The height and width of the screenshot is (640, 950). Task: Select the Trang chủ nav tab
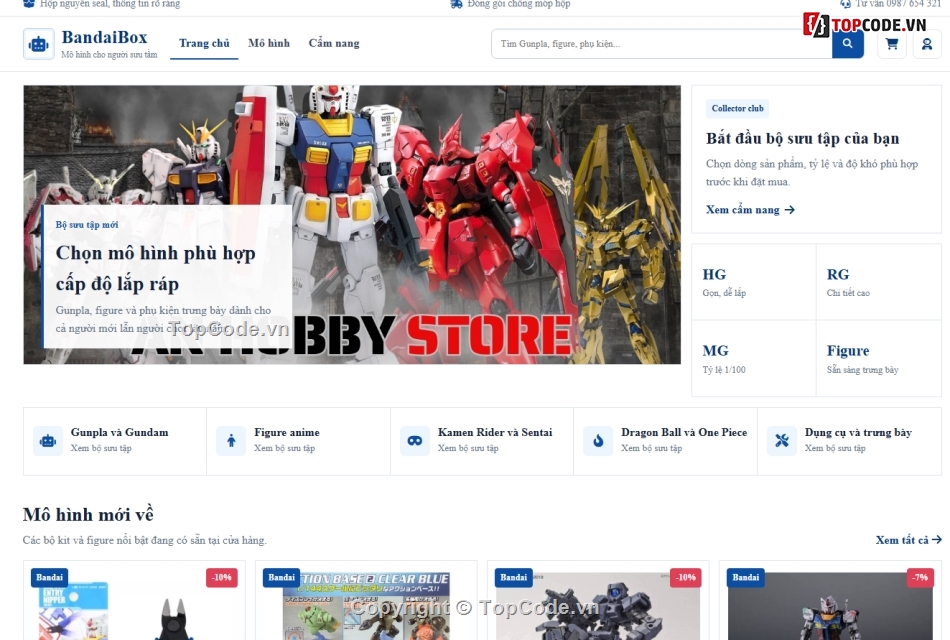click(204, 43)
